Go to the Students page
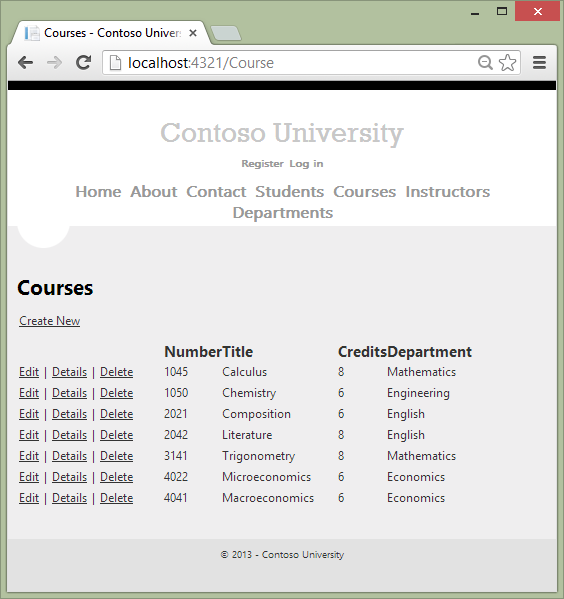Image resolution: width=564 pixels, height=599 pixels. tap(290, 192)
